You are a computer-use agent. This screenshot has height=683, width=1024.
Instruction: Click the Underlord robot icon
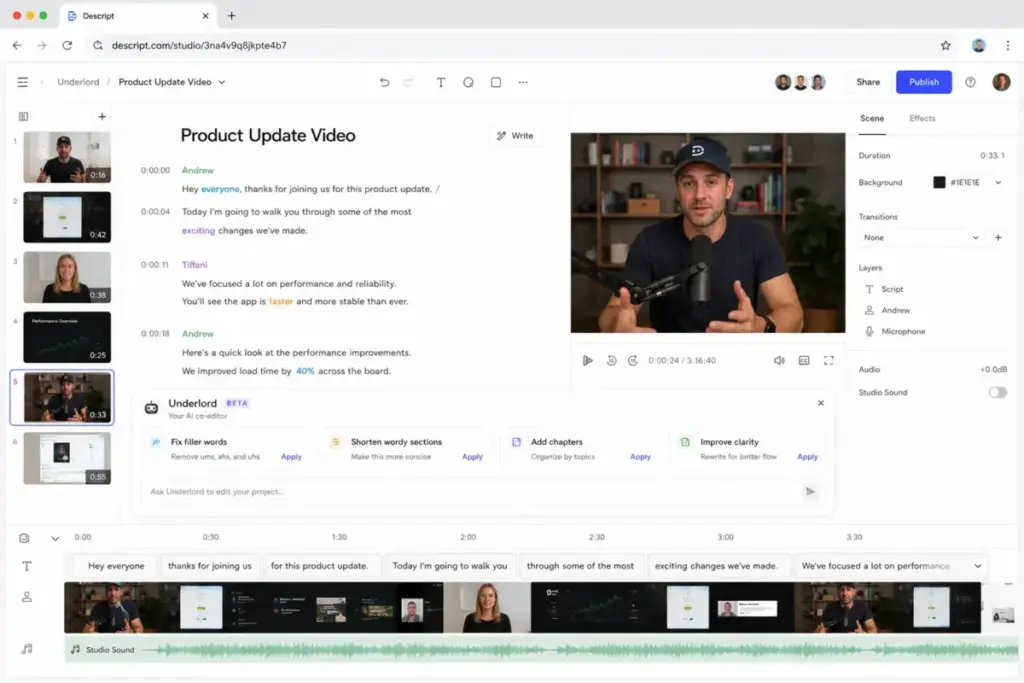tap(151, 407)
